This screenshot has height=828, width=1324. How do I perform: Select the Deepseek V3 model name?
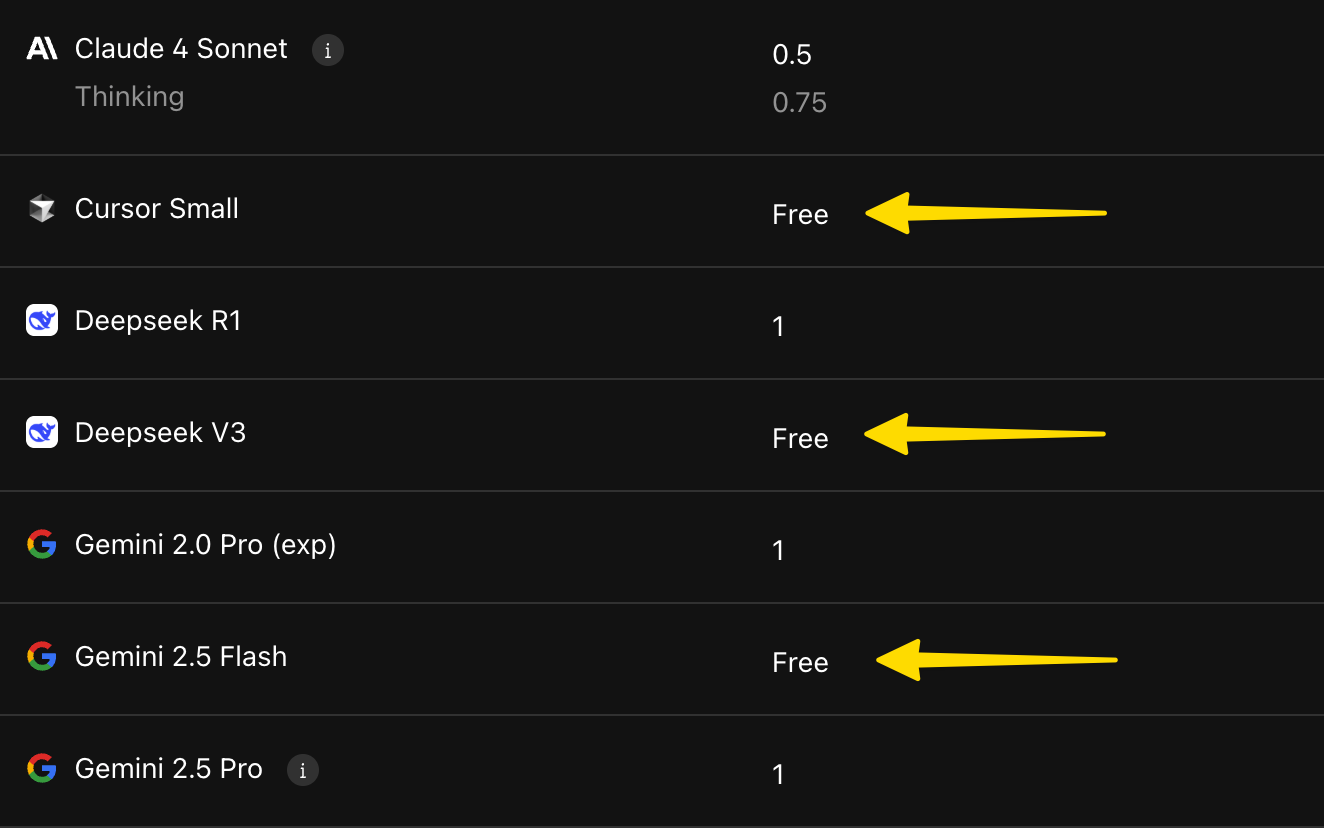pyautogui.click(x=160, y=433)
